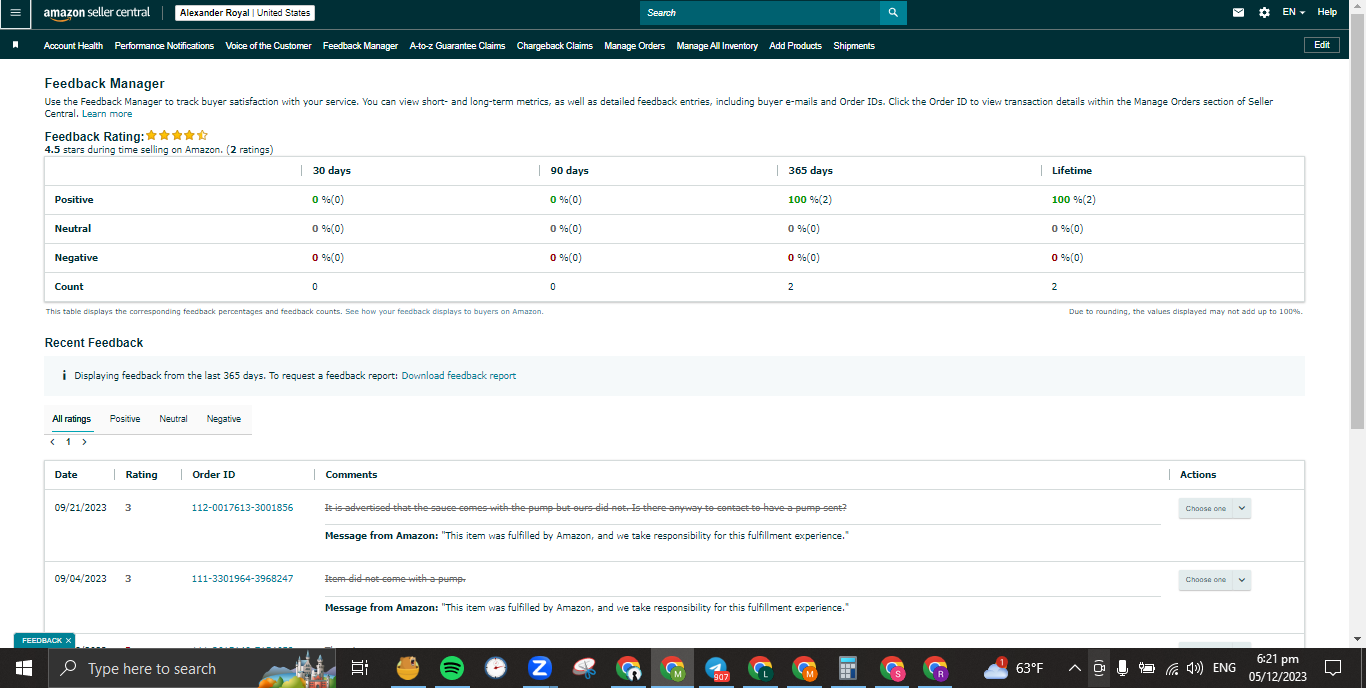Open the volume speaker tray icon
Image resolution: width=1366 pixels, height=688 pixels.
[x=1195, y=668]
